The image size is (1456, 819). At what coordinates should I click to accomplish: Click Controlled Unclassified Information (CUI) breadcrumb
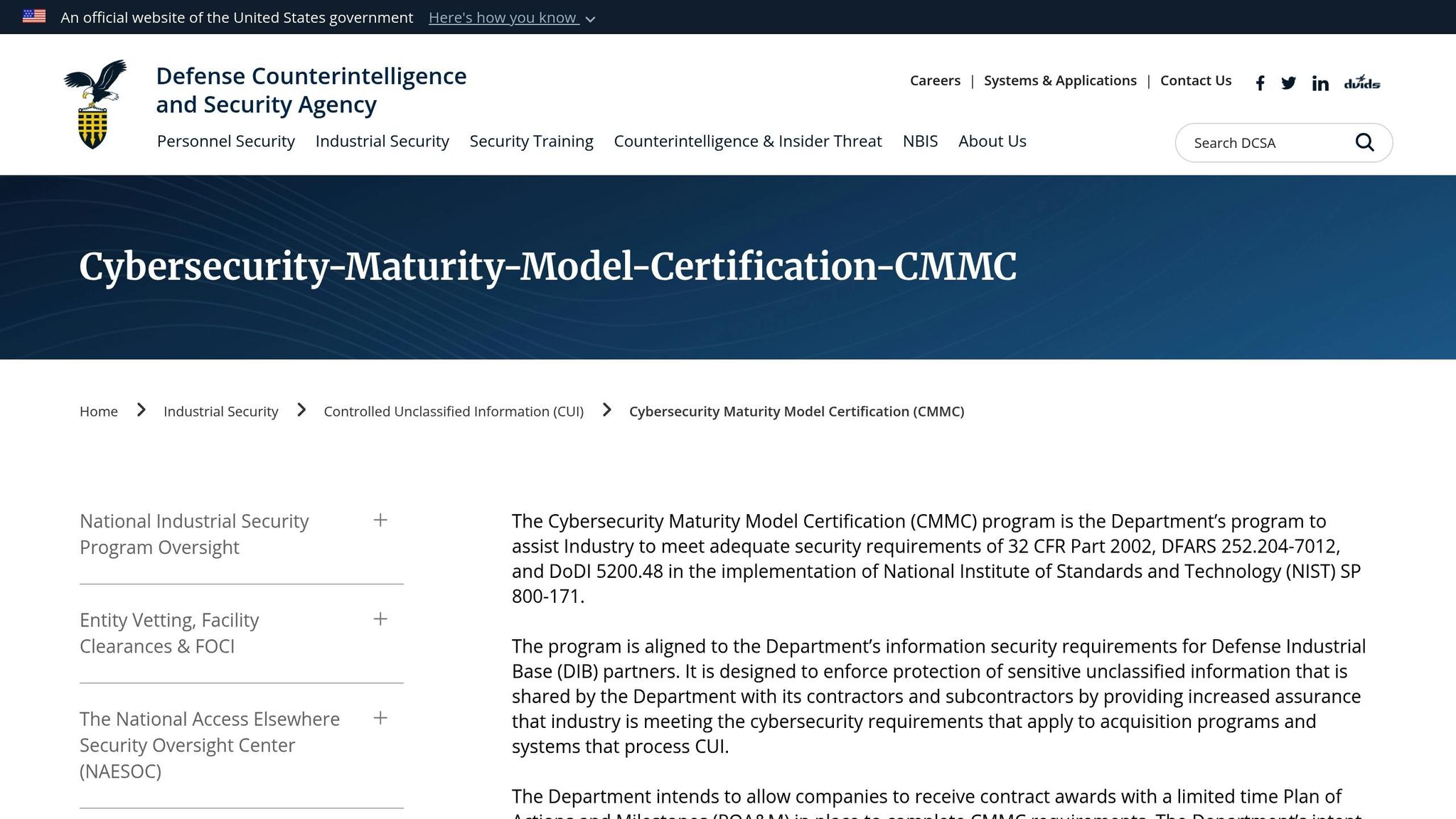tap(454, 412)
